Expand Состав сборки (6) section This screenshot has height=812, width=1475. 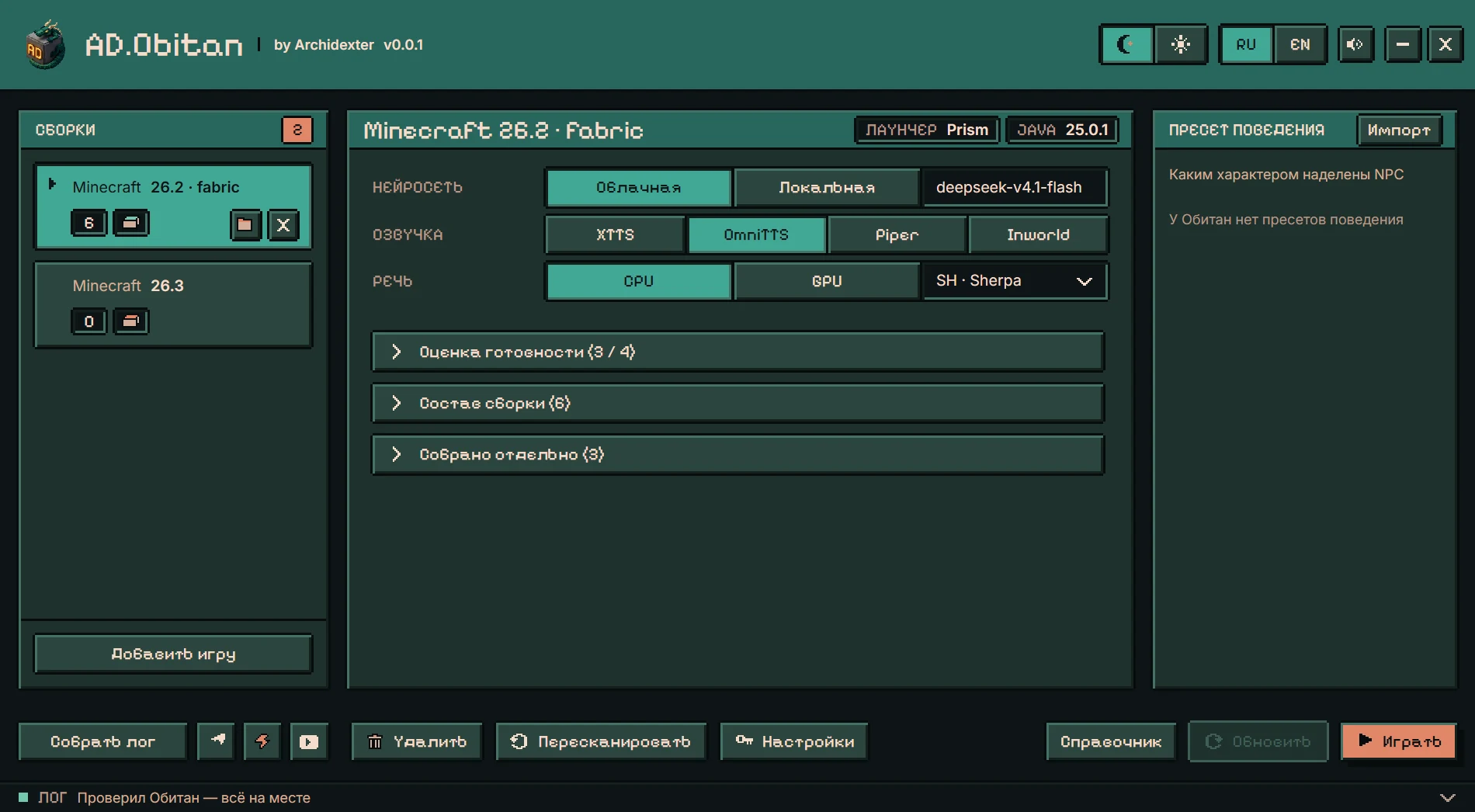[737, 403]
